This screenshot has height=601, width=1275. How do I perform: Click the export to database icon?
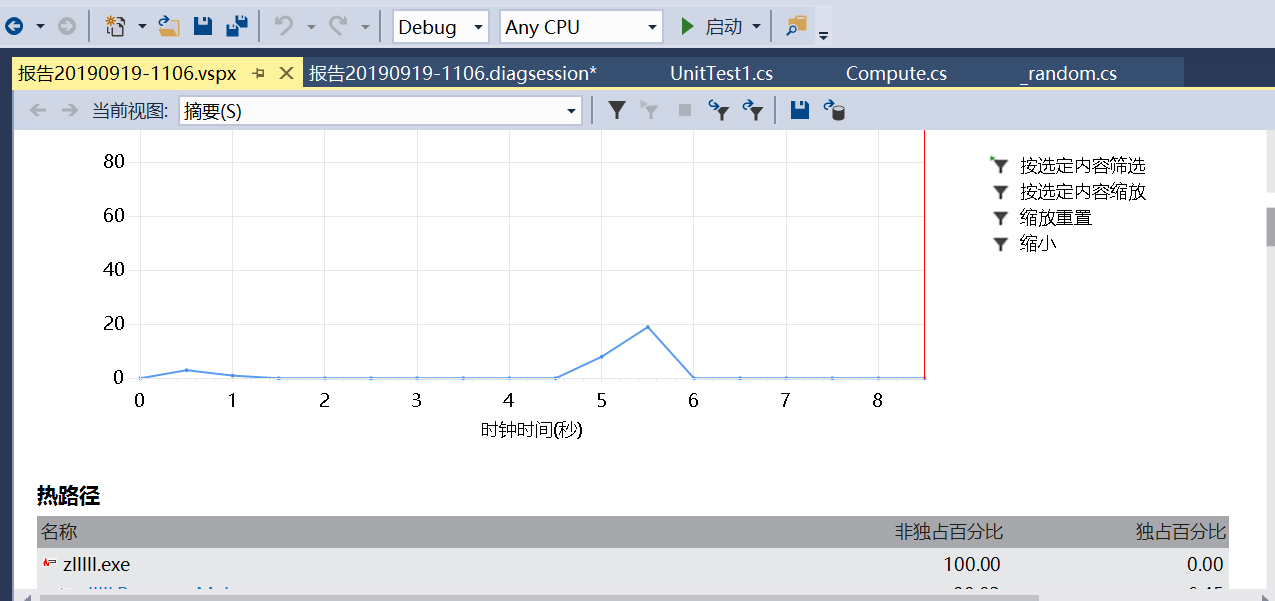pyautogui.click(x=834, y=111)
